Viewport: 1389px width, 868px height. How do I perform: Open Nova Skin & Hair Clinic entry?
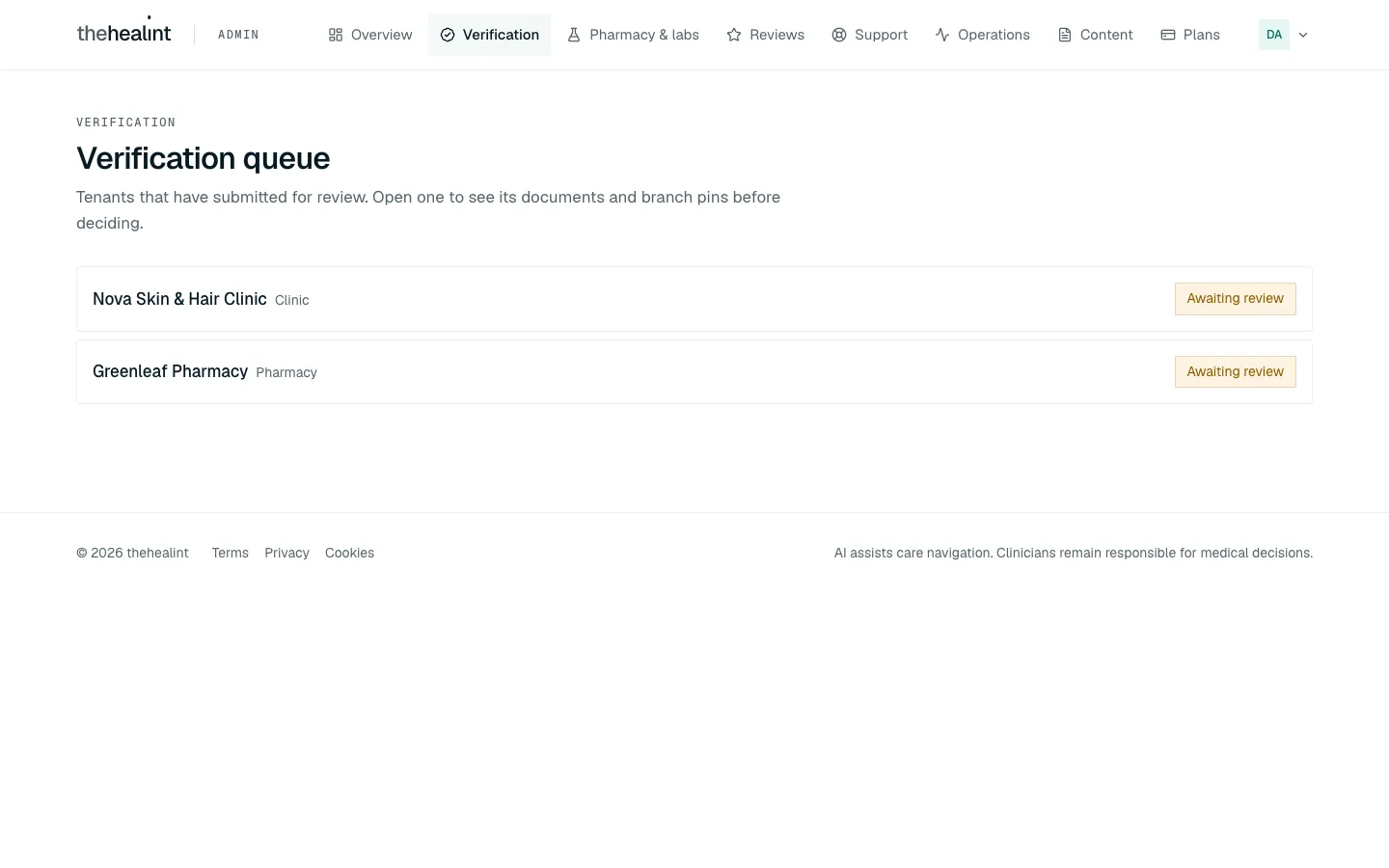coord(694,299)
